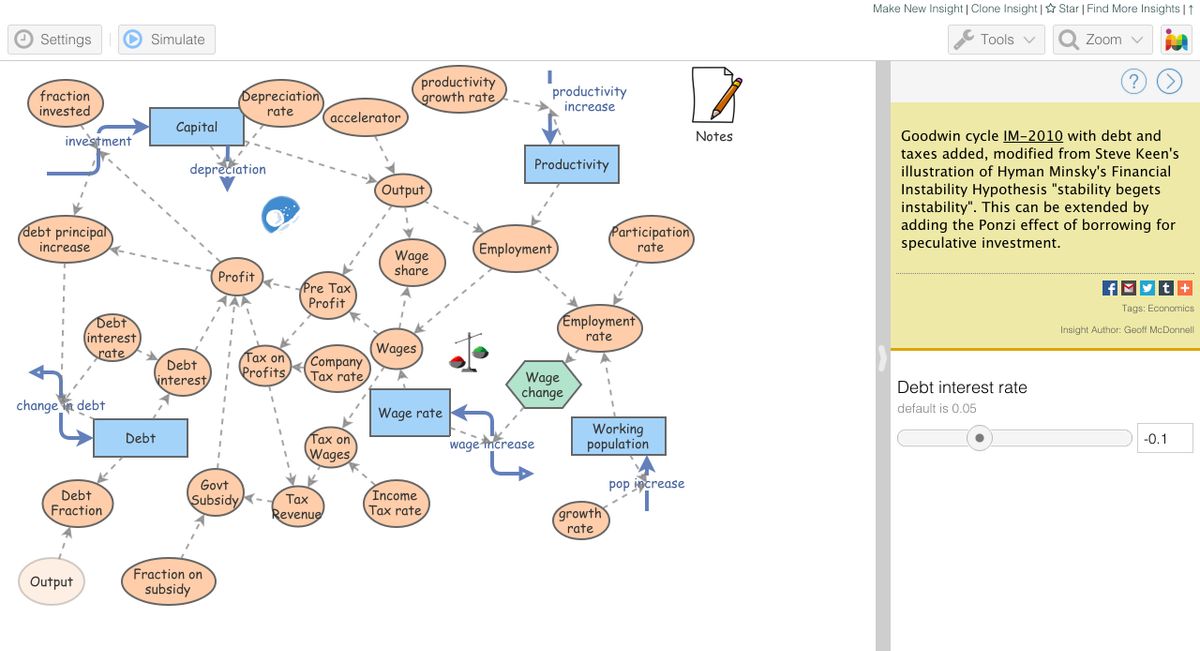1200x651 pixels.
Task: Share the insight on Facebook
Action: tap(1110, 288)
